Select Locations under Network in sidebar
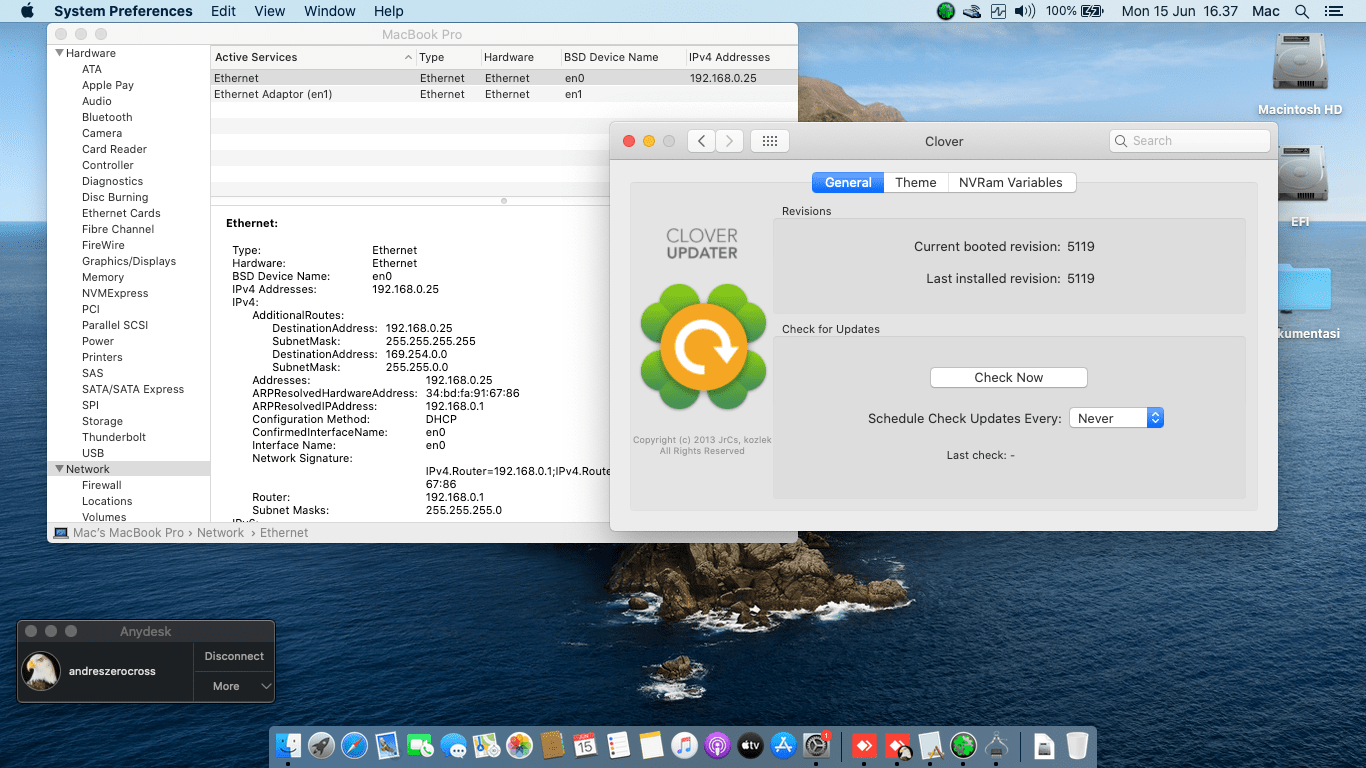 pyautogui.click(x=107, y=501)
